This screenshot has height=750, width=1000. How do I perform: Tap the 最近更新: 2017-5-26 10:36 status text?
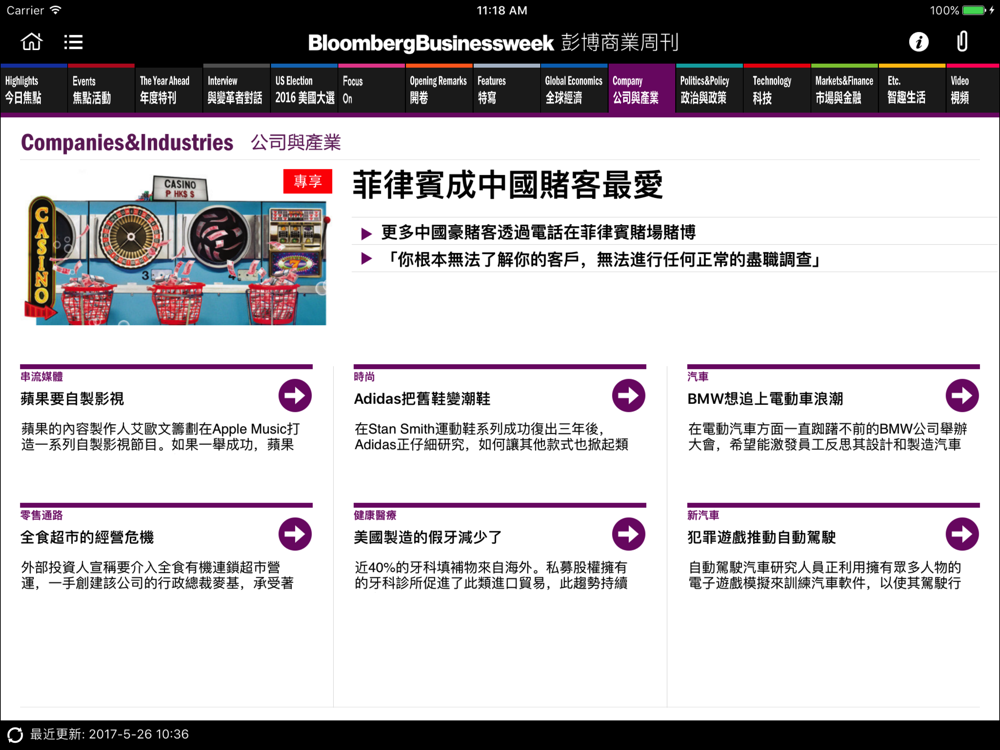(x=109, y=734)
